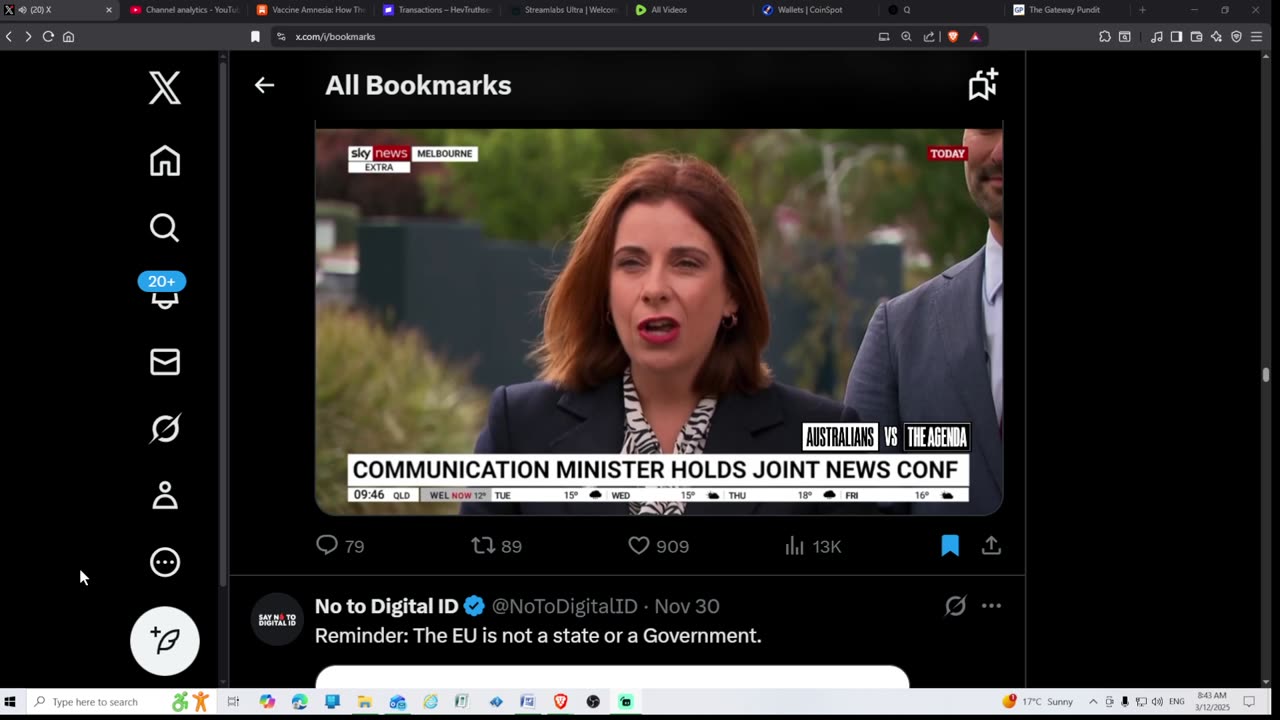Share the Sky News video post
1280x720 pixels.
[x=991, y=546]
